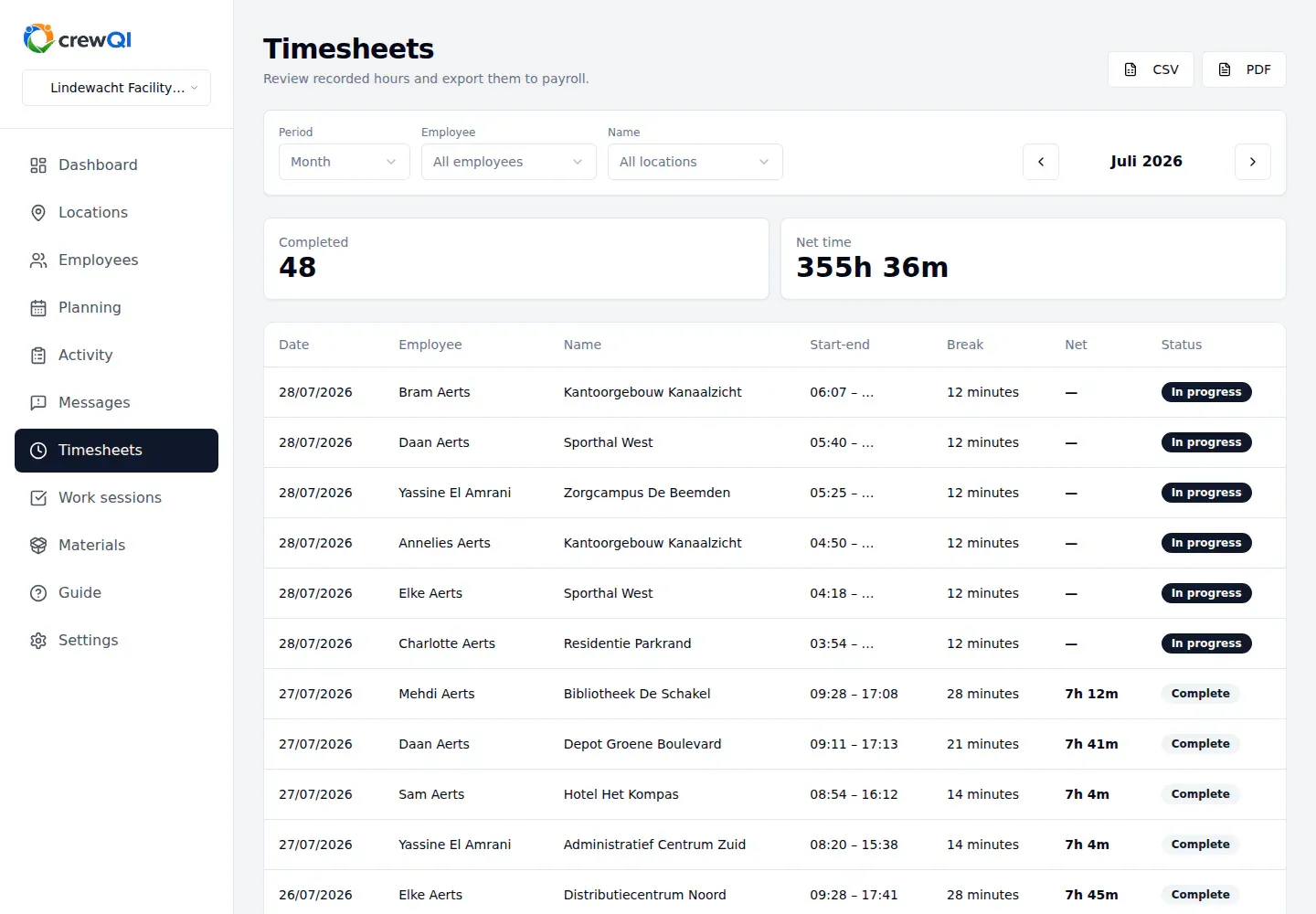Click the Net column header
The width and height of the screenshot is (1316, 914).
[1076, 345]
